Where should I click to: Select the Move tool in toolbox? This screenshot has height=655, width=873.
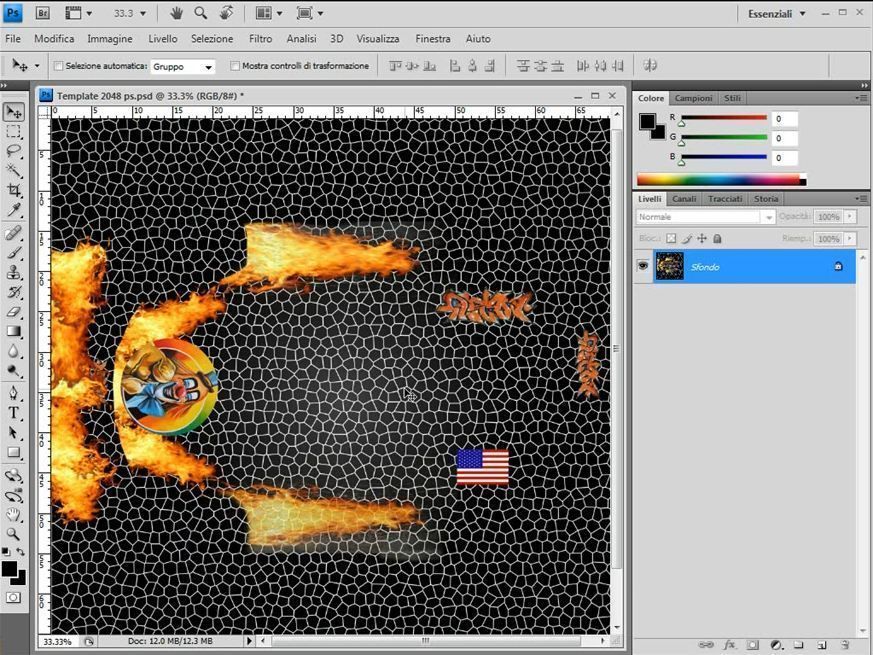point(14,112)
